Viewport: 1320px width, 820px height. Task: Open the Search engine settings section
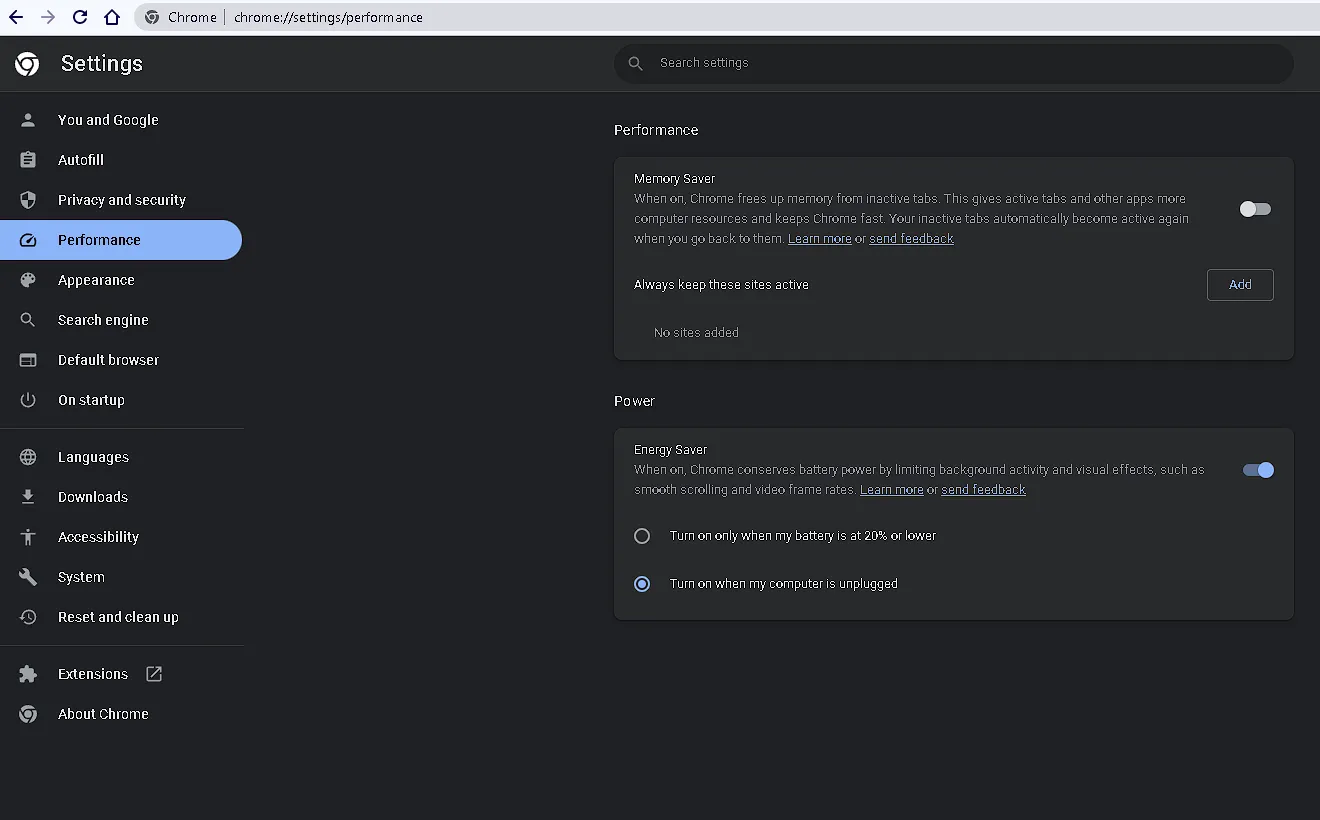[x=103, y=320]
